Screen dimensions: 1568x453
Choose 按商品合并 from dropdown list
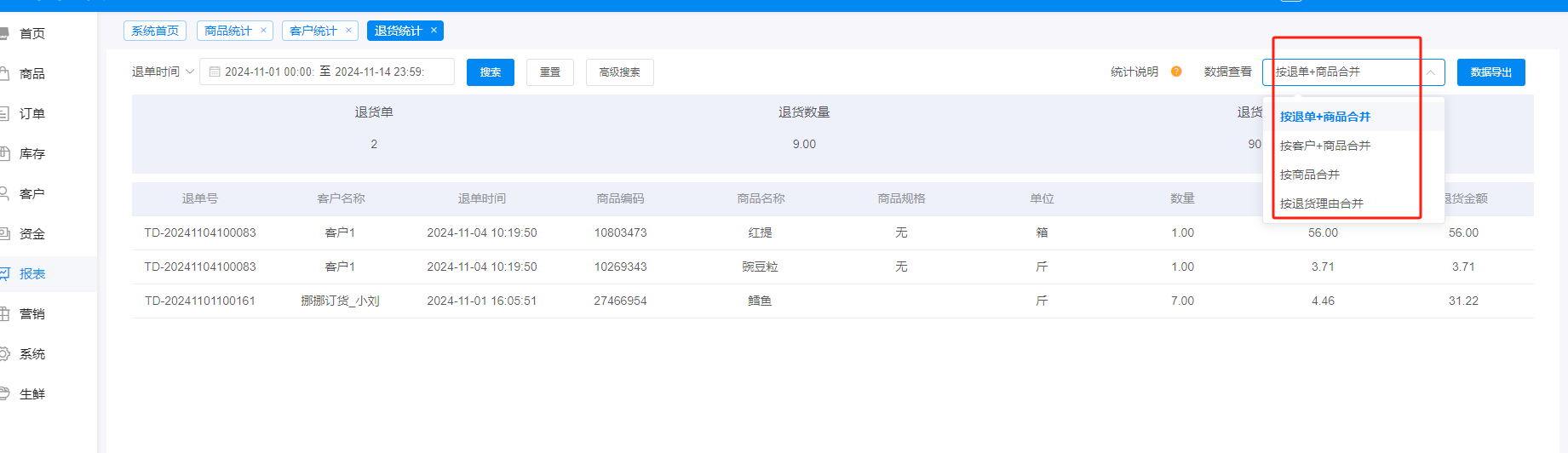(1309, 175)
